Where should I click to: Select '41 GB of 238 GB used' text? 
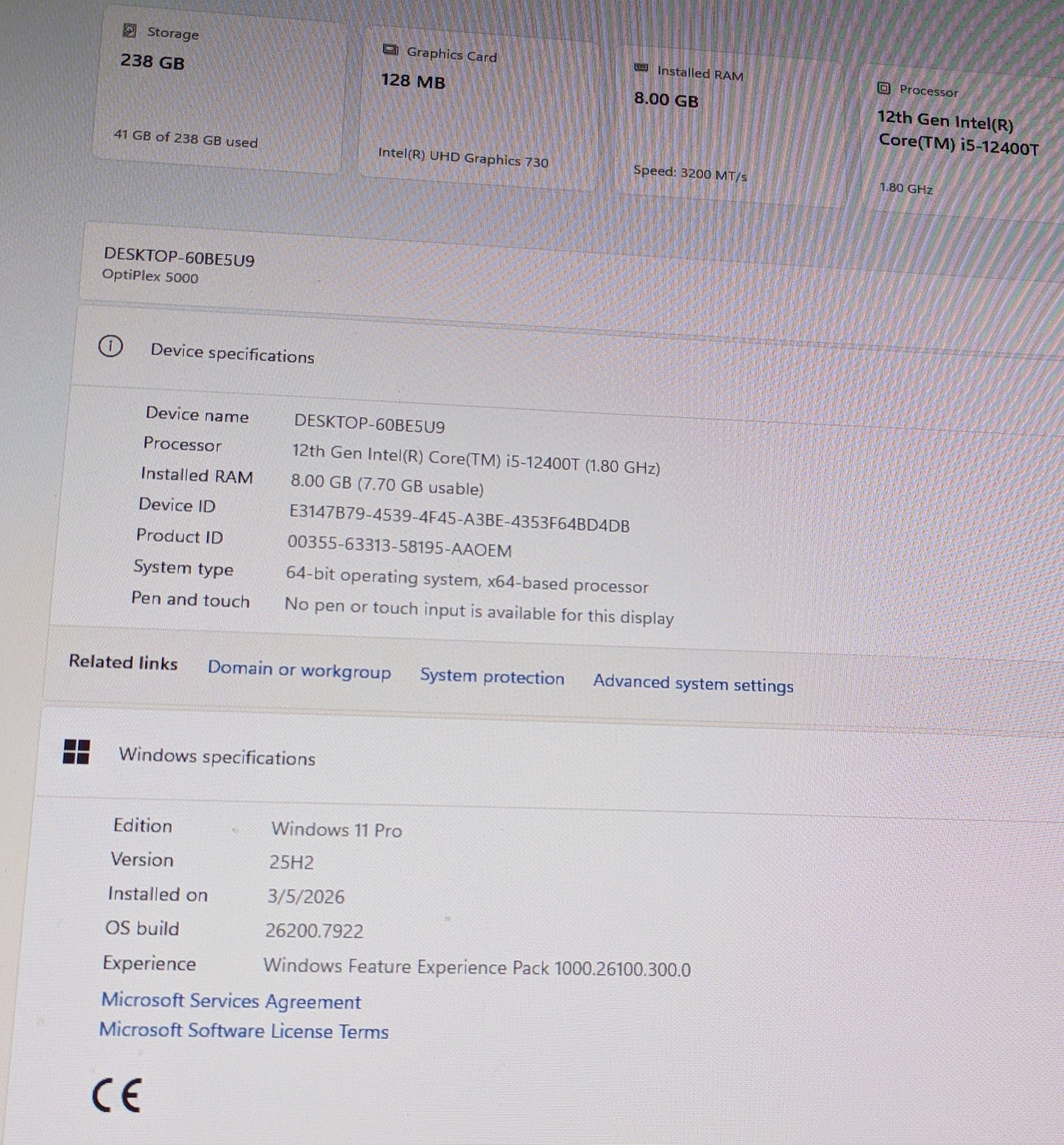(186, 138)
